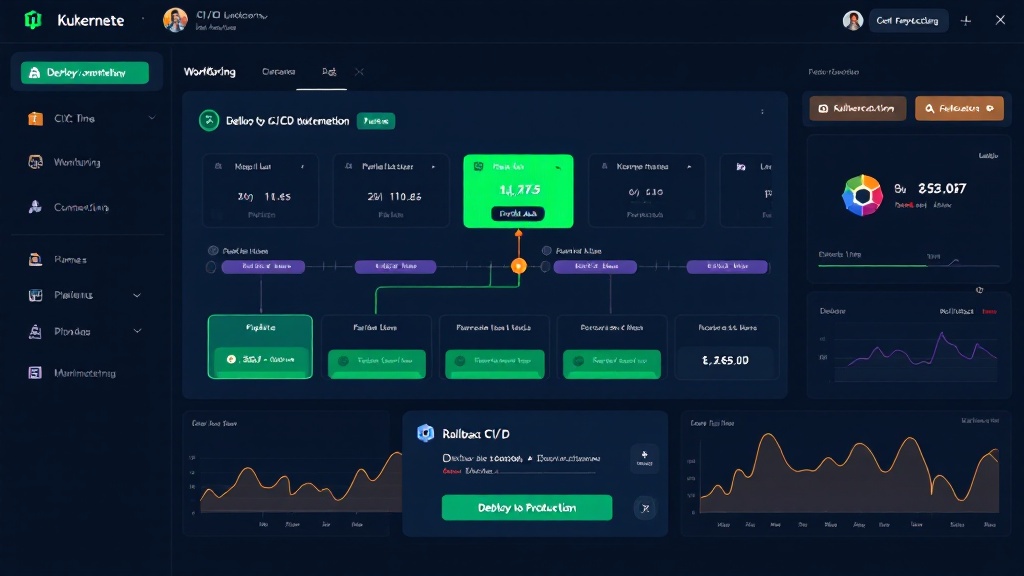Click the Wonituring sidebar icon
The image size is (1024, 576).
35,162
